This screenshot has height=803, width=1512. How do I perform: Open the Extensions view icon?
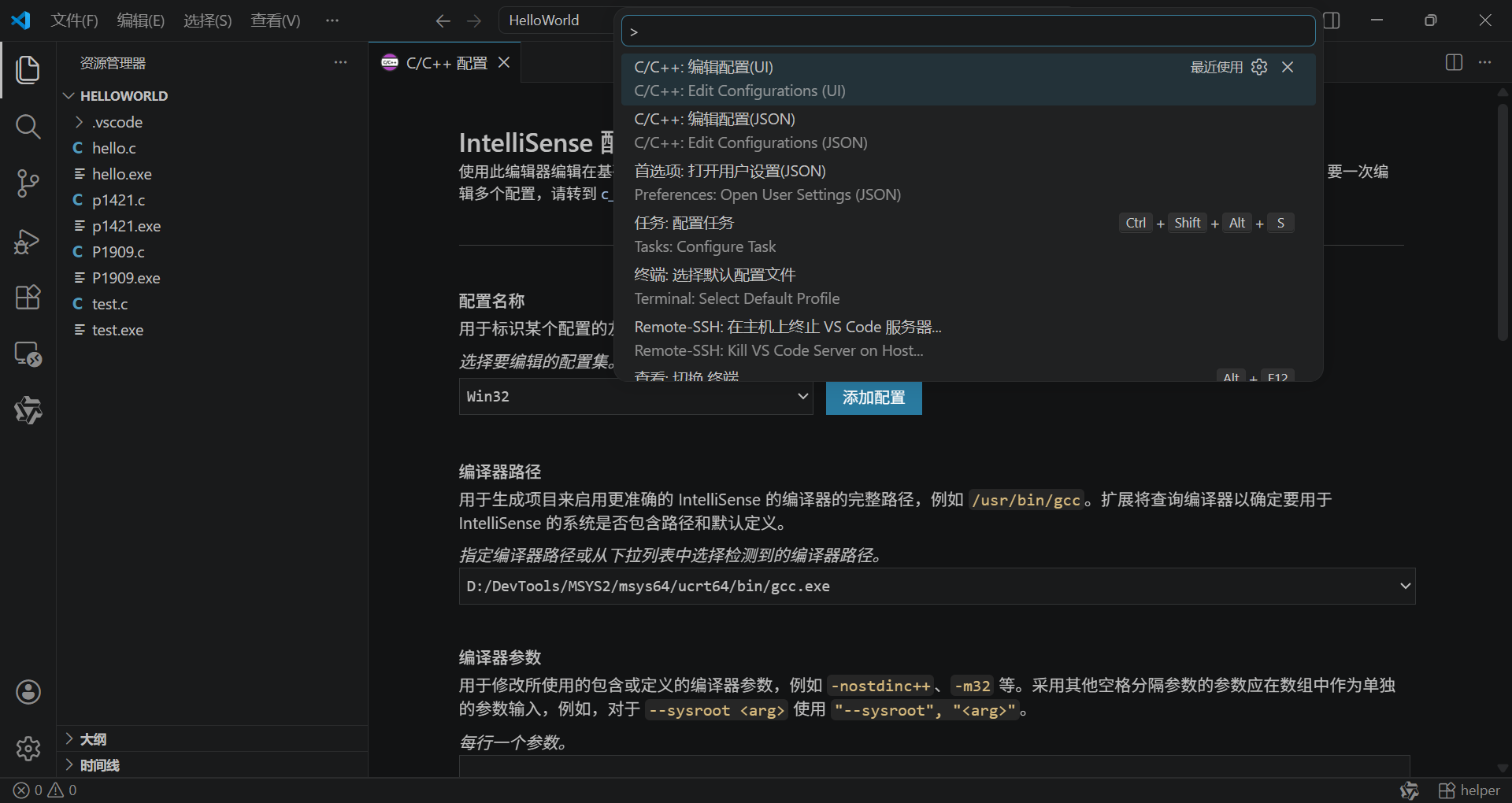28,298
